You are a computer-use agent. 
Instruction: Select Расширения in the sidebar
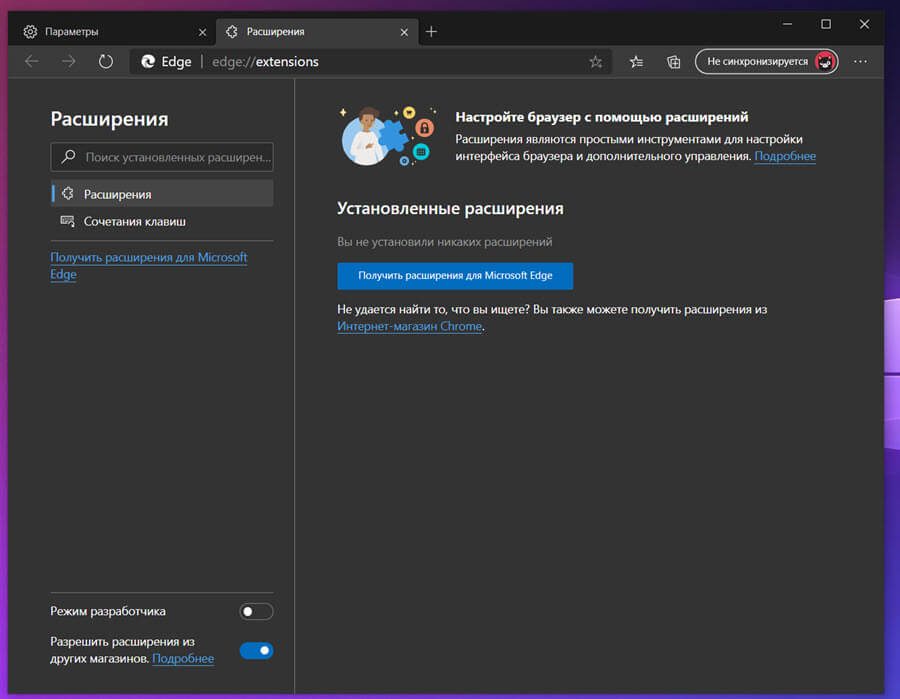162,194
